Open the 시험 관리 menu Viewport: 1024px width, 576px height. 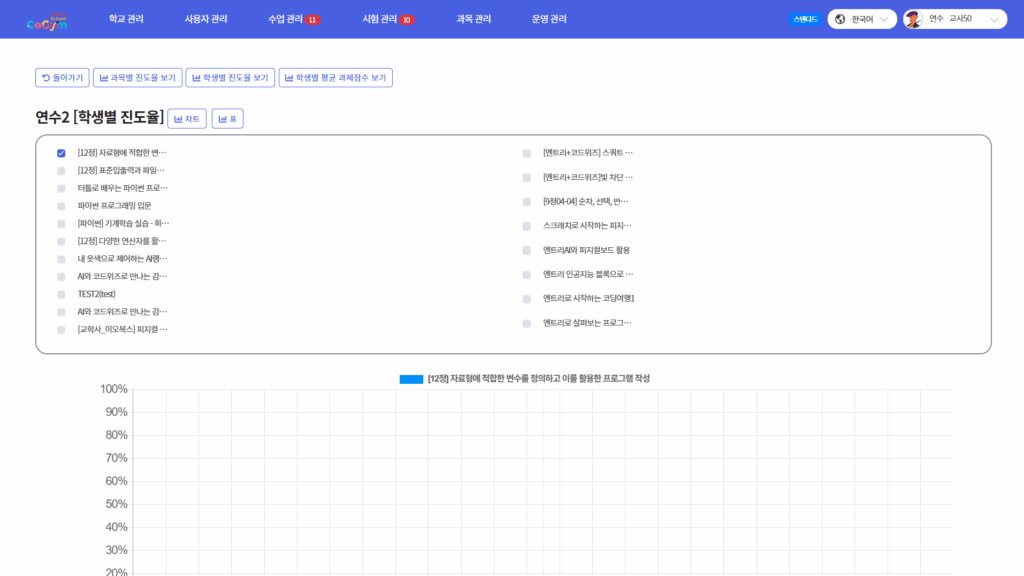(x=379, y=19)
